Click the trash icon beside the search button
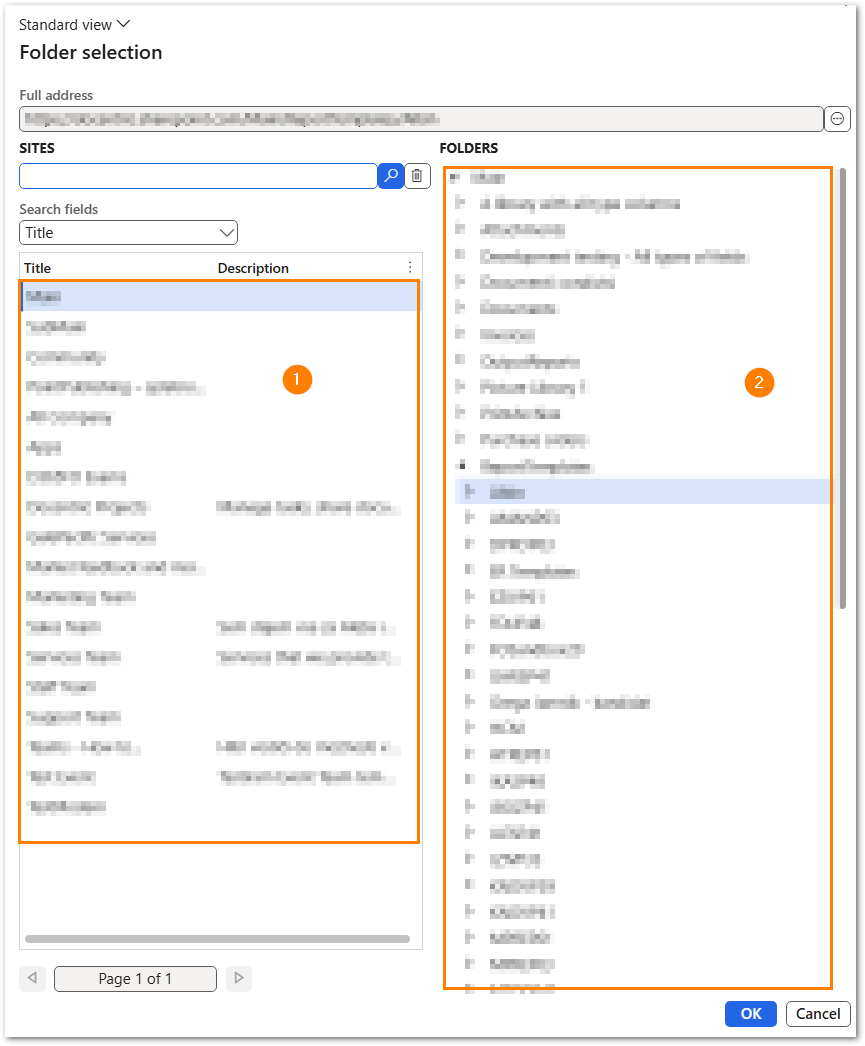 417,176
